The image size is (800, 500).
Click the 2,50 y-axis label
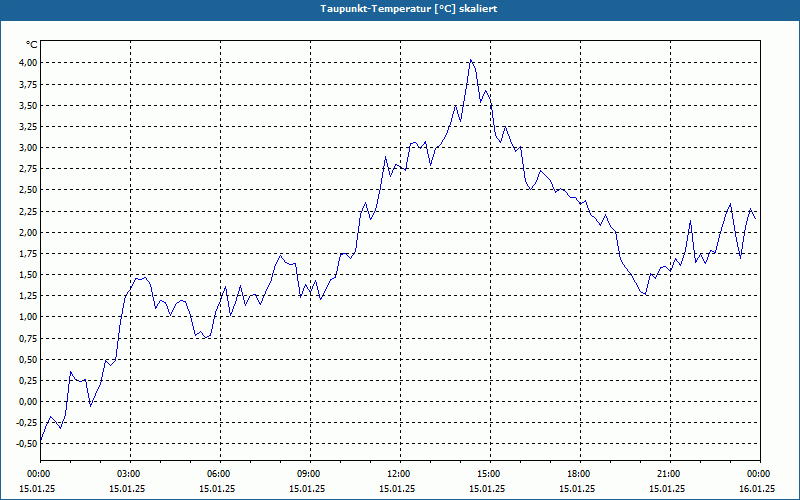(29, 190)
